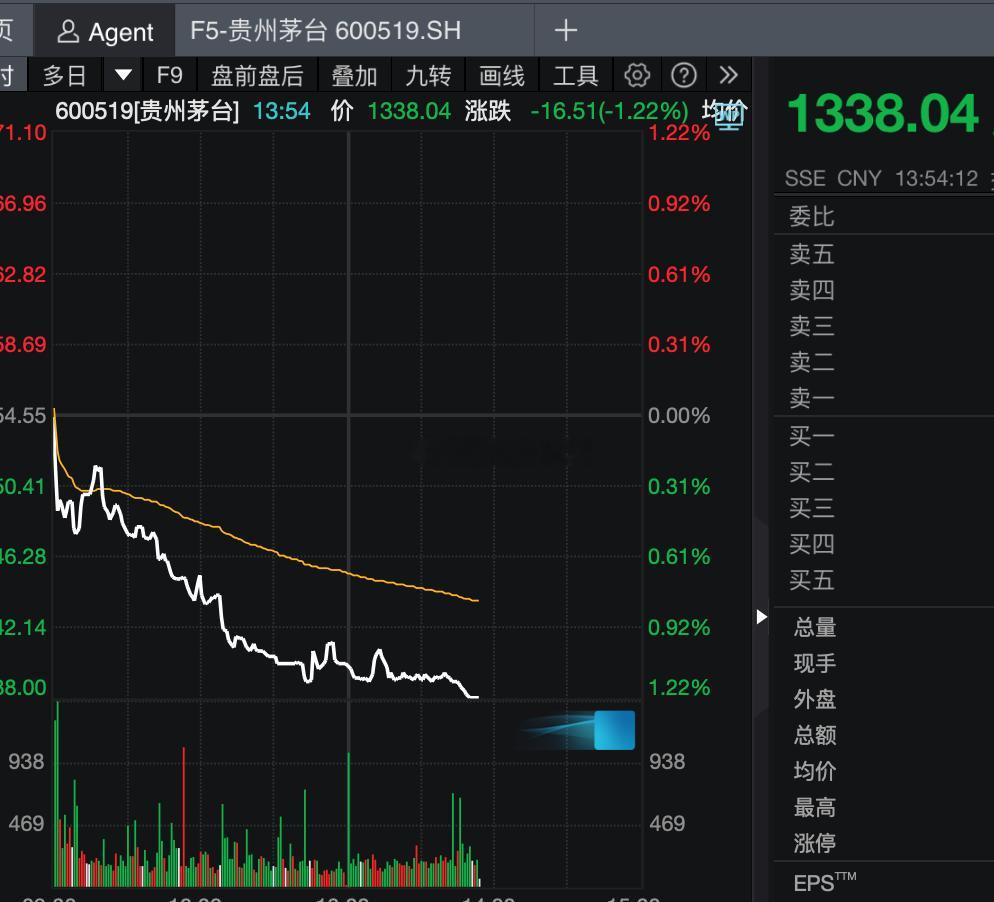Open 叠加 overlay option

(x=354, y=75)
